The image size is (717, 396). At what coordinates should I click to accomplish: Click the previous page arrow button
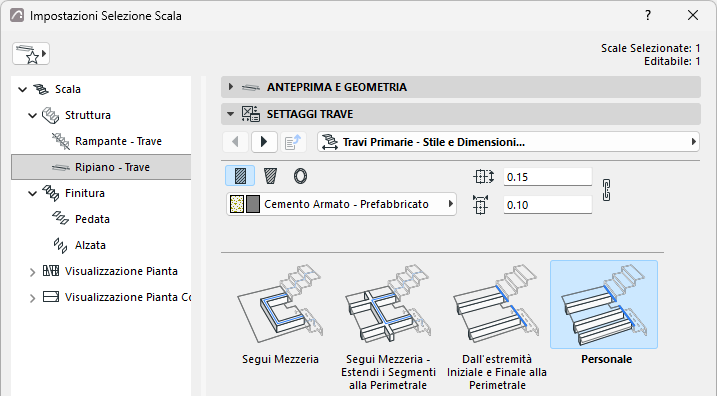click(235, 142)
